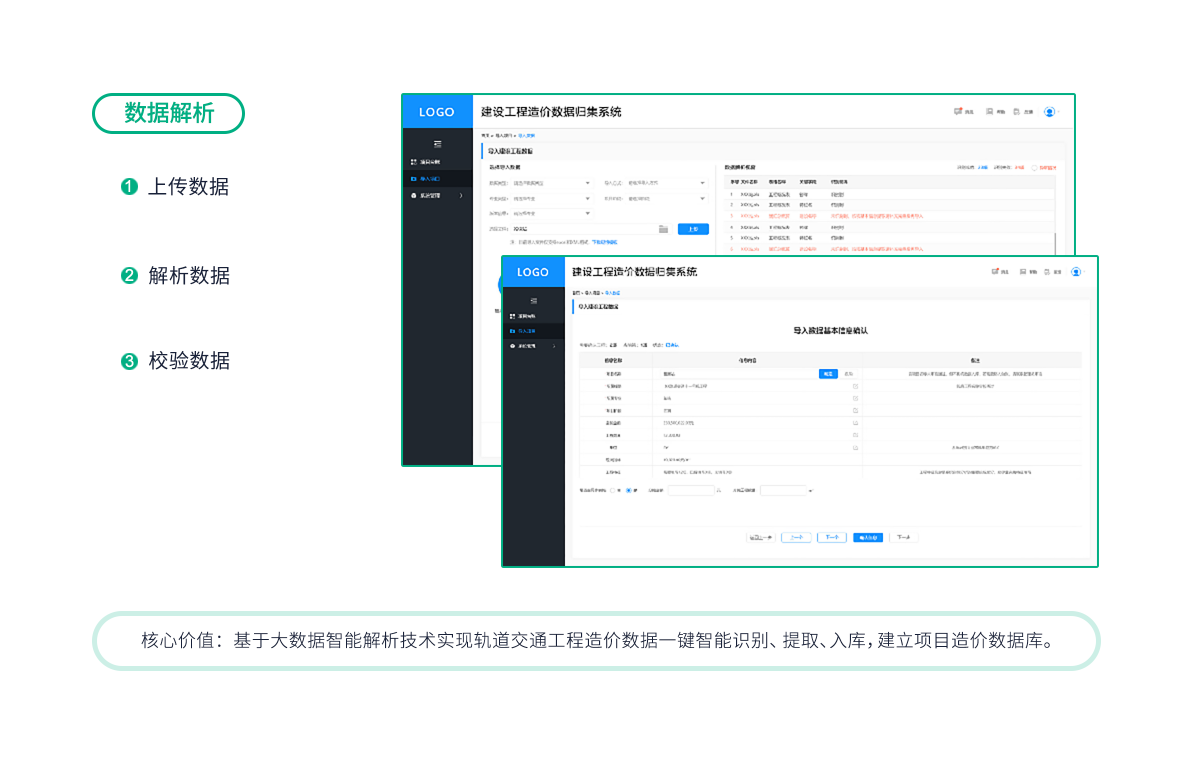Collapse the back window sidebar with the hamburger icon

[x=437, y=145]
